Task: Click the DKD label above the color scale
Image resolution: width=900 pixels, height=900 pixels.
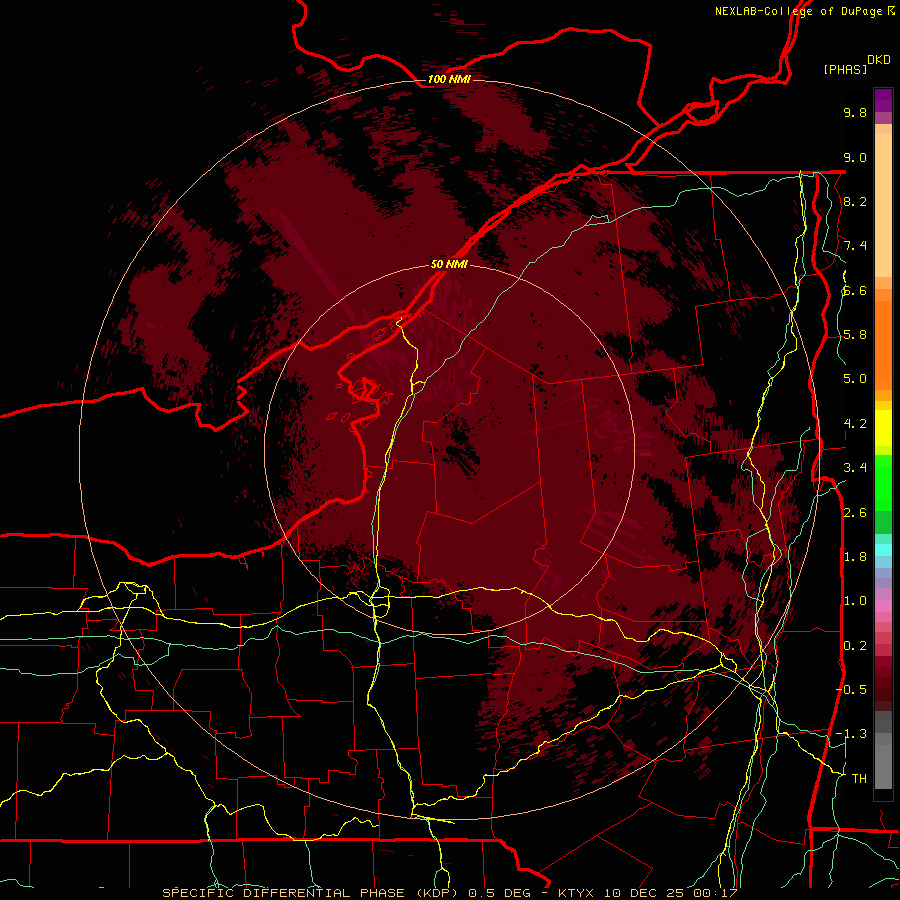Action: click(879, 60)
